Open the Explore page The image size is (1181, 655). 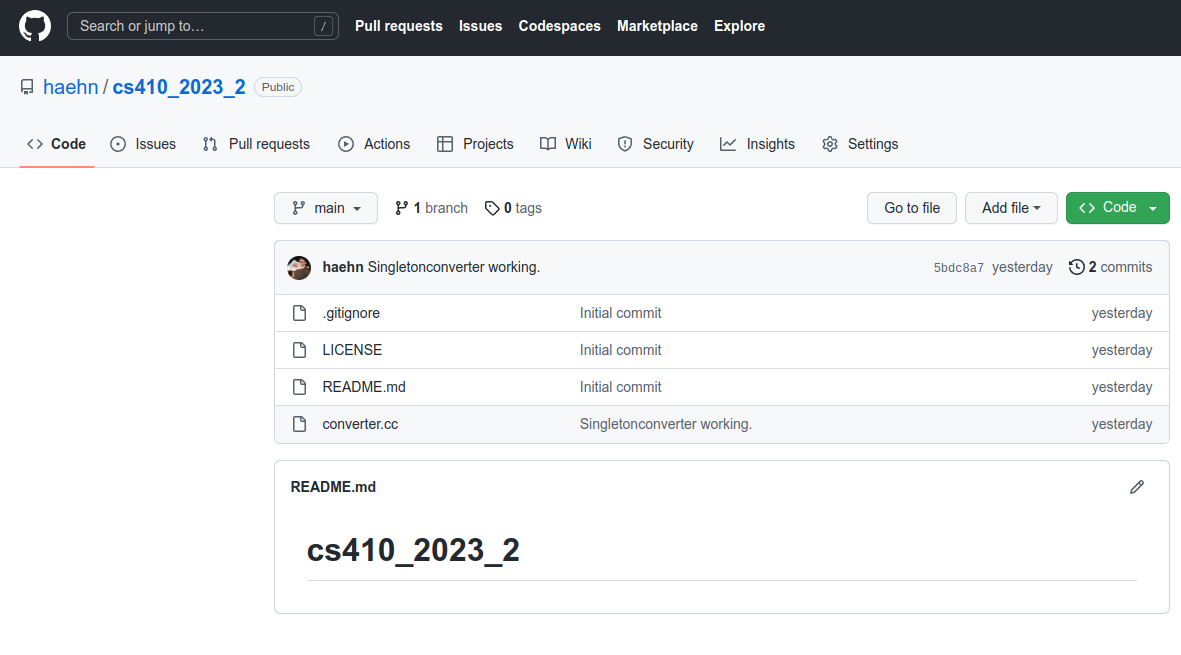tap(740, 26)
